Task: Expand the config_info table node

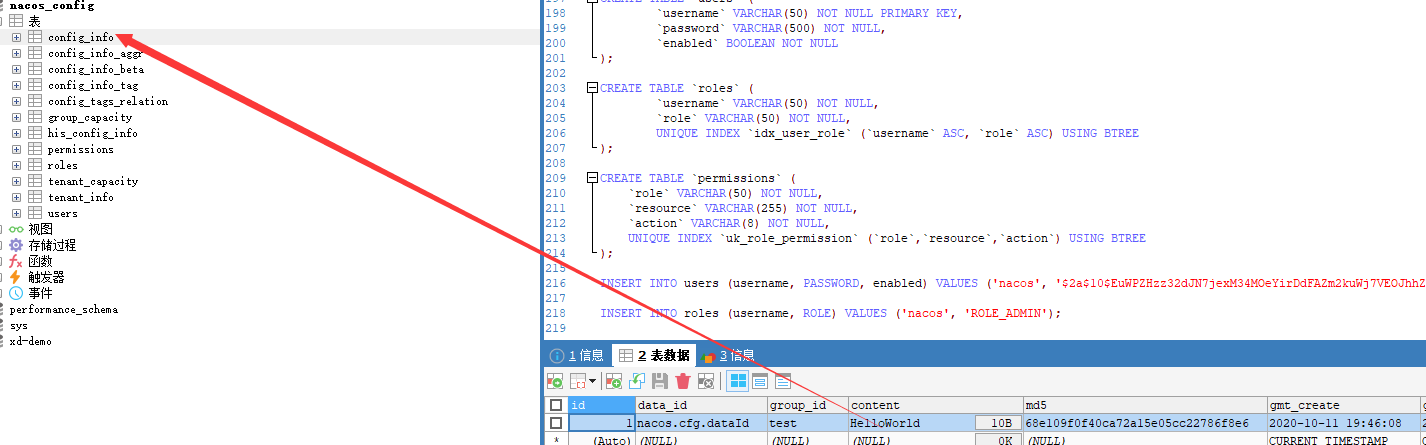Action: click(17, 37)
